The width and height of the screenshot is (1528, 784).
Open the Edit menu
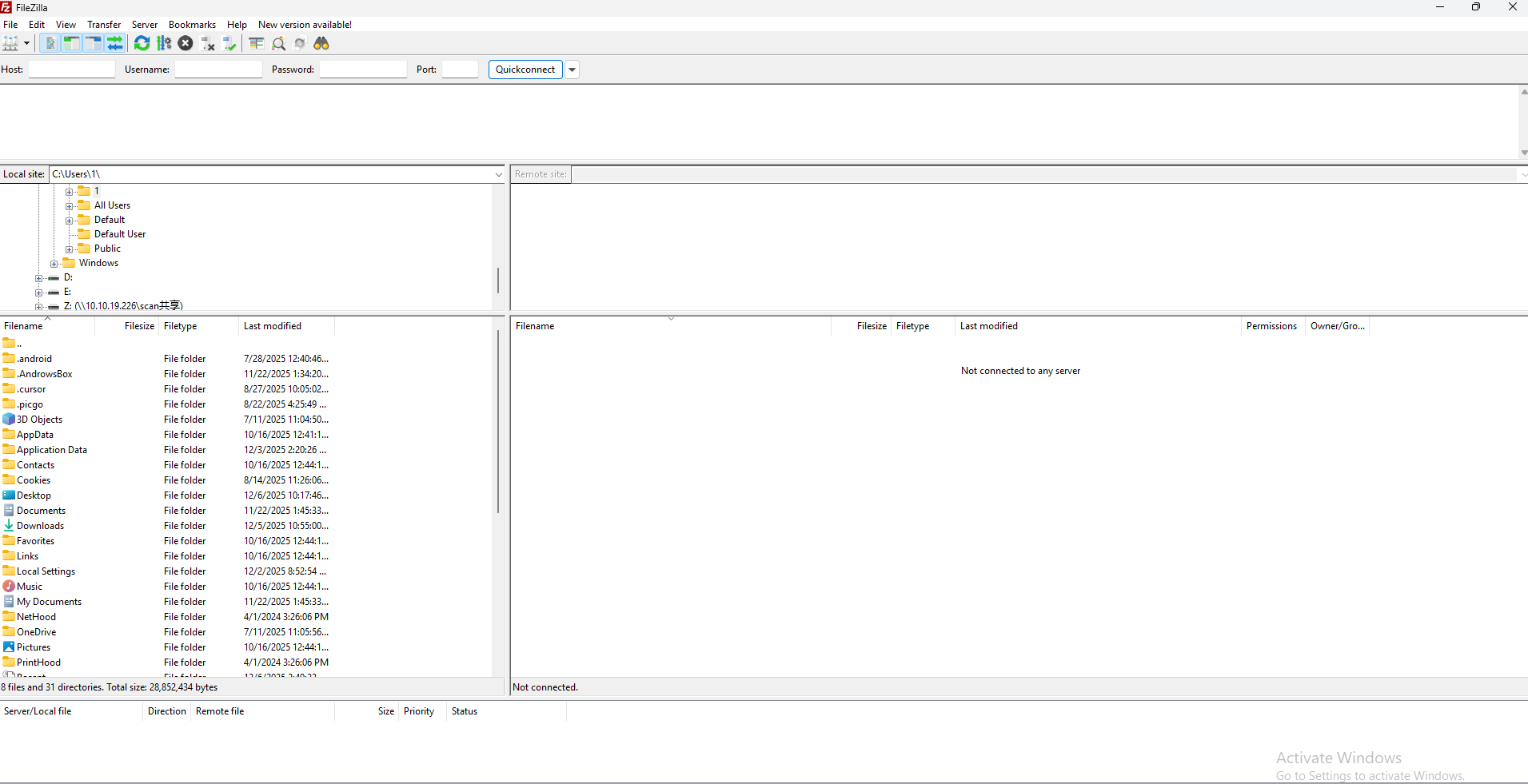[x=37, y=25]
